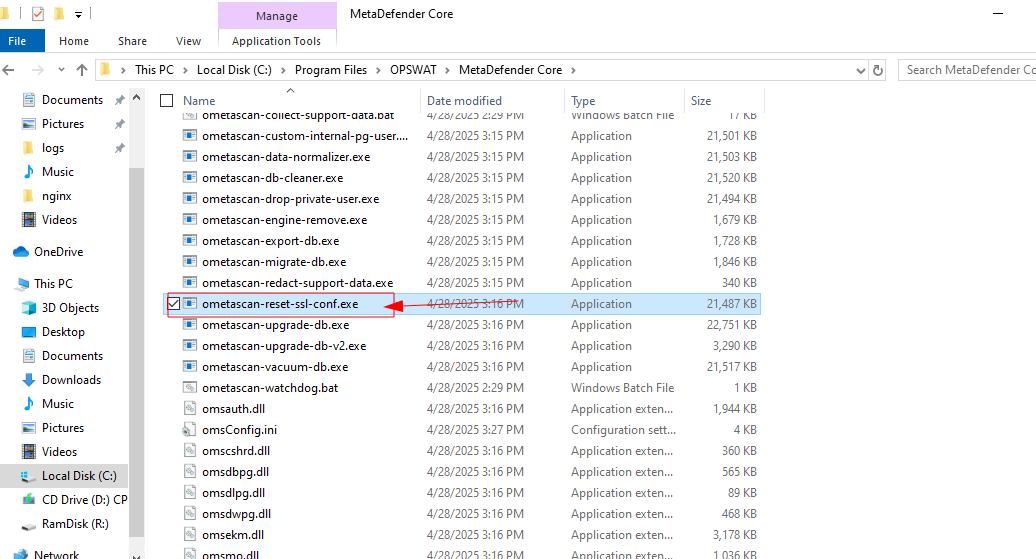The image size is (1036, 559).
Task: Select omscshrd.dll file icon
Action: [x=190, y=451]
